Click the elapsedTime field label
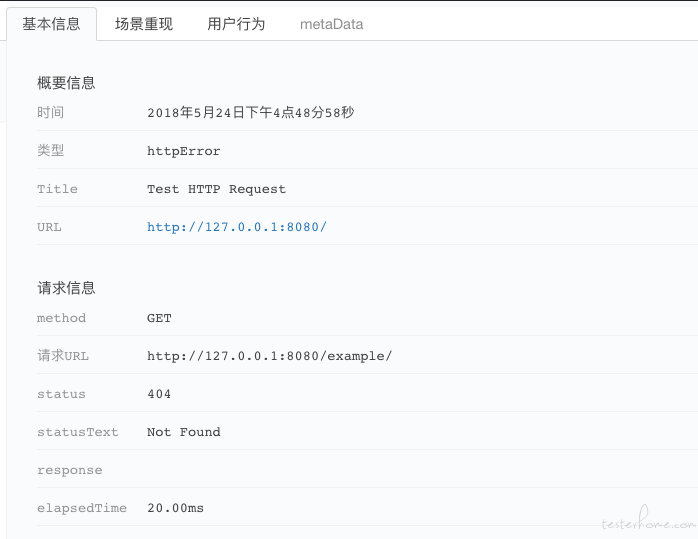 (81, 508)
